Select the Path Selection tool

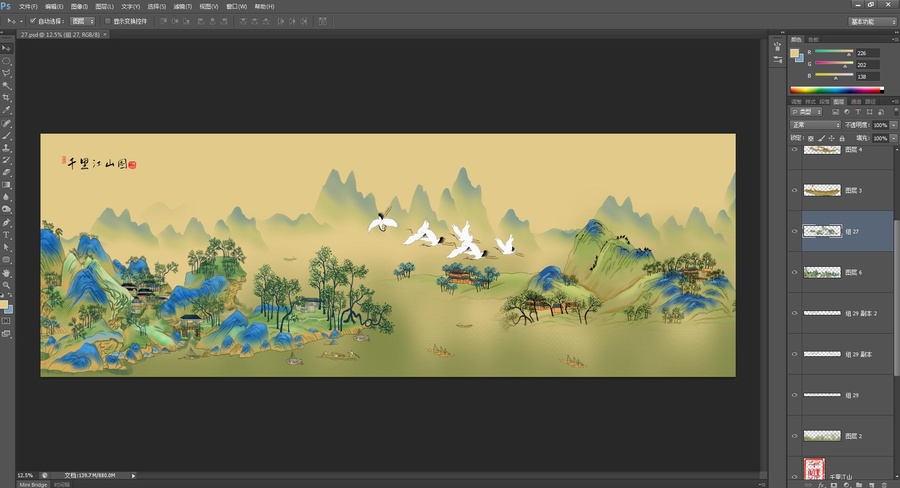(x=6, y=247)
